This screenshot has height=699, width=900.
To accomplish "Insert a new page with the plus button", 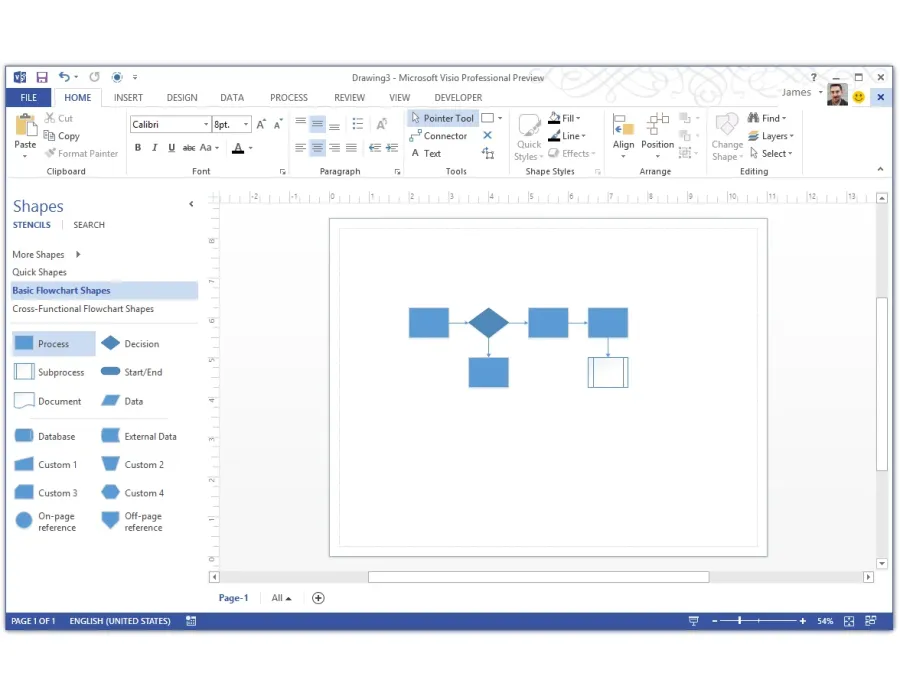I will coord(318,598).
